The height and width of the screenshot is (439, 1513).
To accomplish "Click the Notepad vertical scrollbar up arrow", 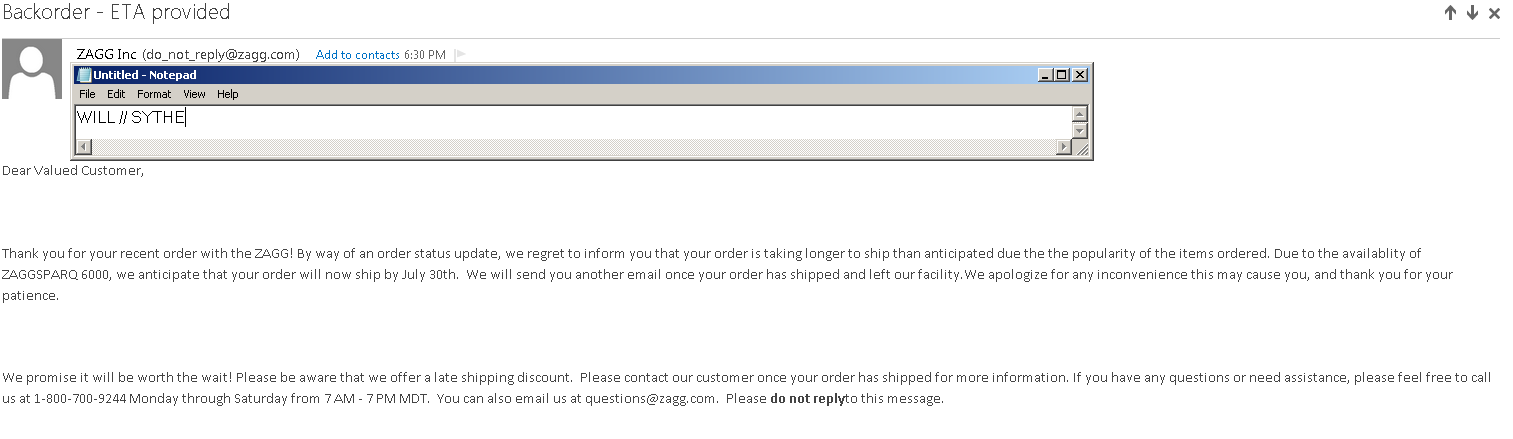I will click(1079, 114).
